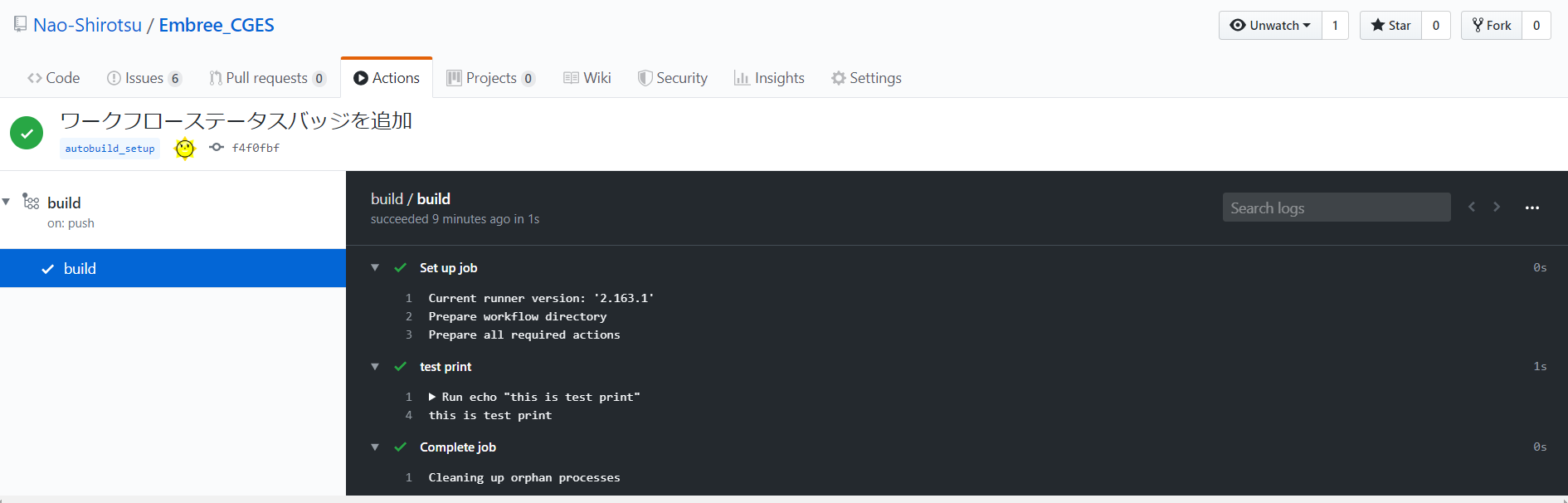Click the Set up job step title

point(448,267)
